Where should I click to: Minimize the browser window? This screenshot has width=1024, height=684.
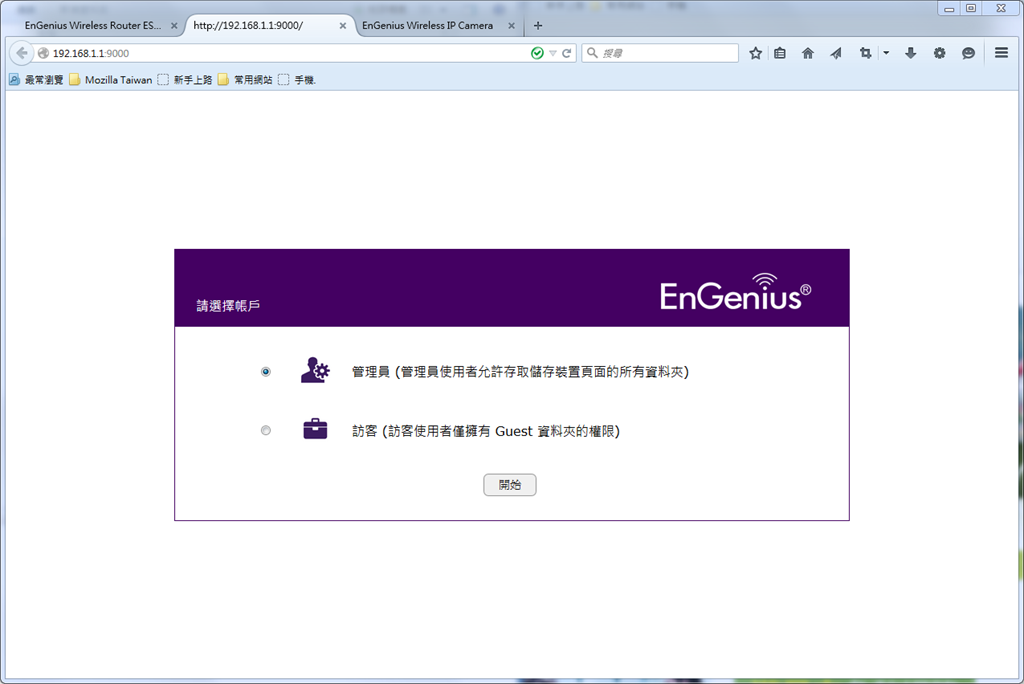pos(949,8)
